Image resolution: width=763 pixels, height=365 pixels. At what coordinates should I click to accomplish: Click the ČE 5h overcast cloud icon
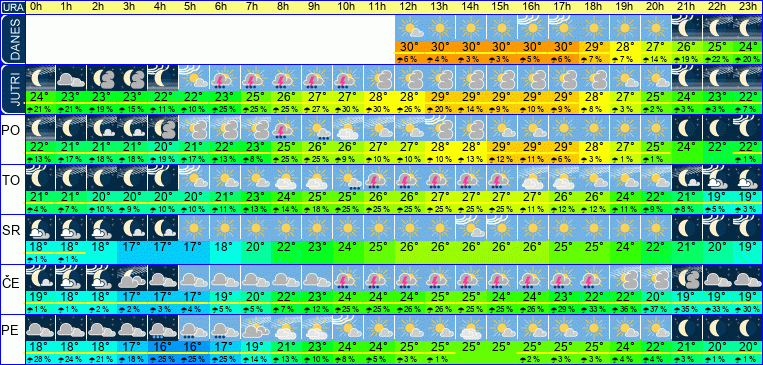click(x=195, y=278)
